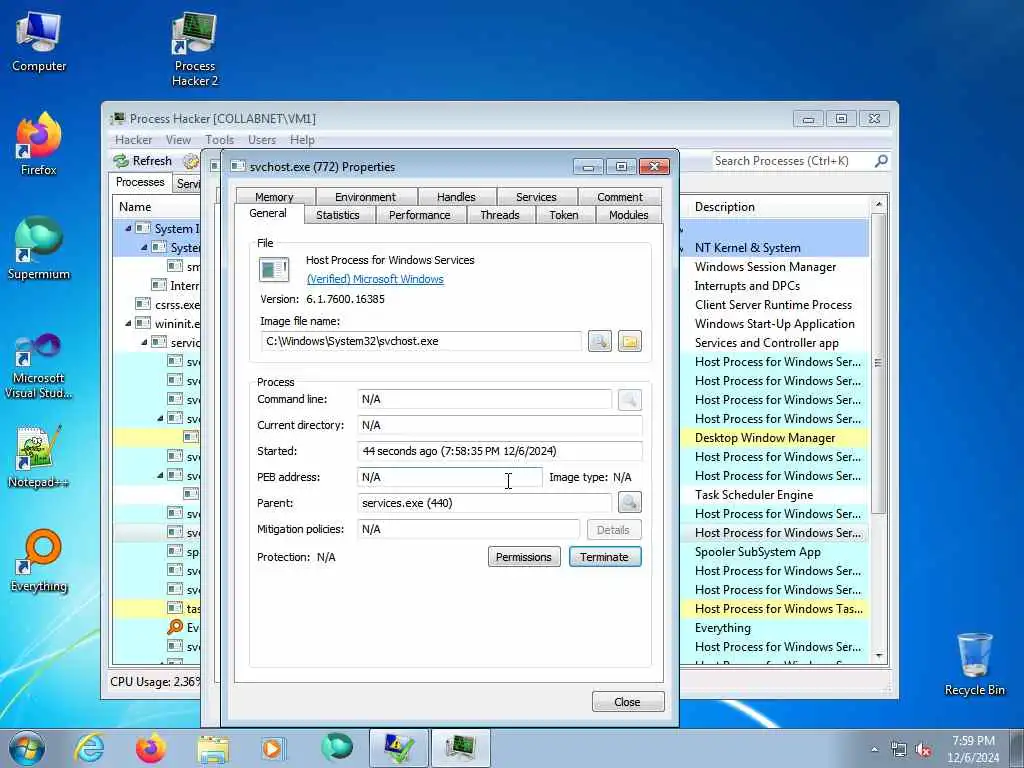Open the View menu
This screenshot has width=1024, height=768.
tap(178, 140)
